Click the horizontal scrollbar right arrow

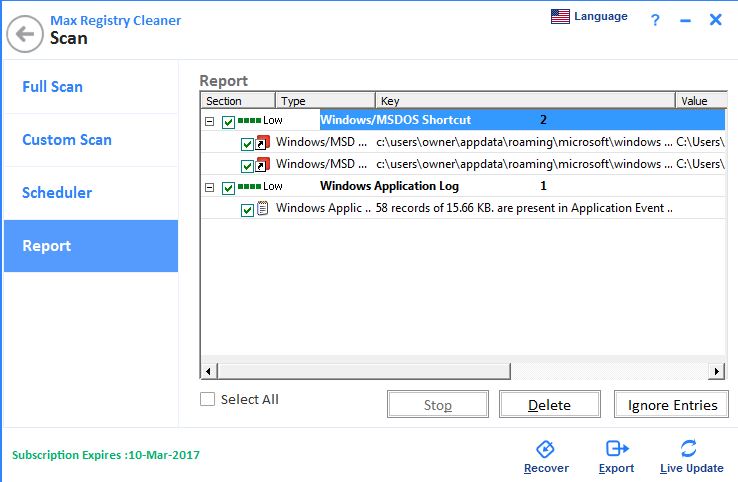(716, 371)
